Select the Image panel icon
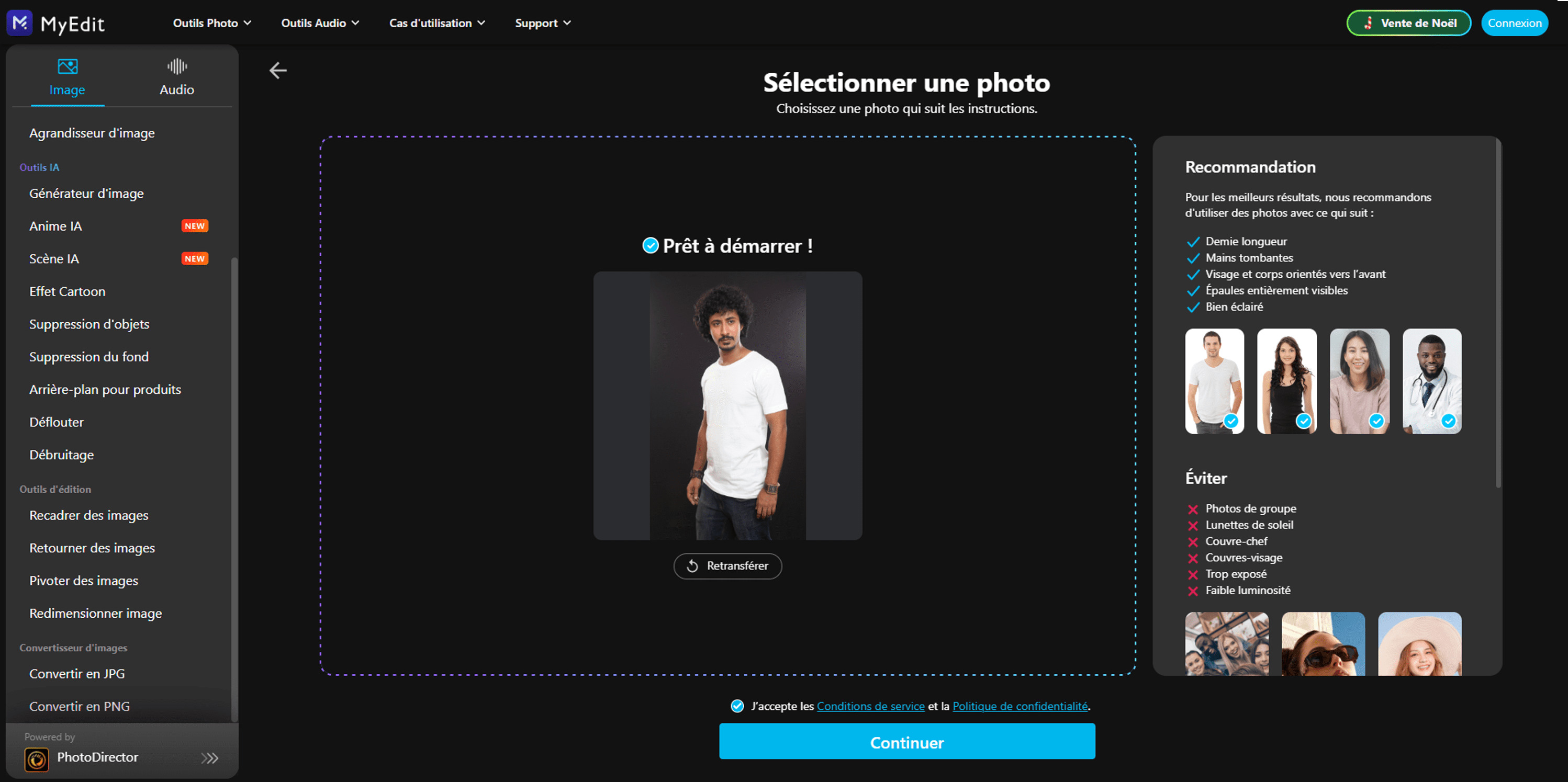 pyautogui.click(x=67, y=67)
